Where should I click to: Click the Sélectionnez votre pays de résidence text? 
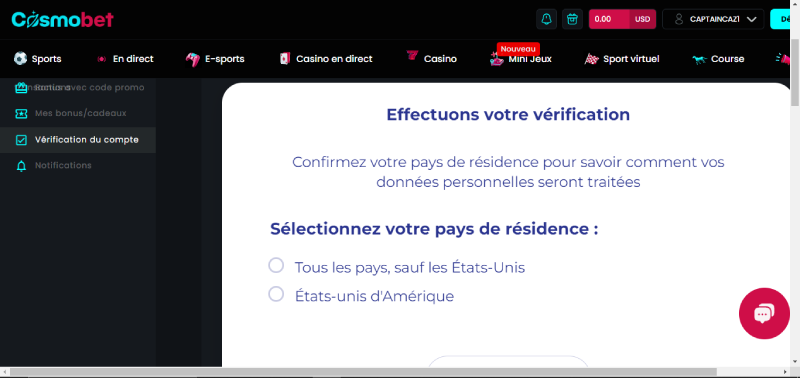pos(434,229)
